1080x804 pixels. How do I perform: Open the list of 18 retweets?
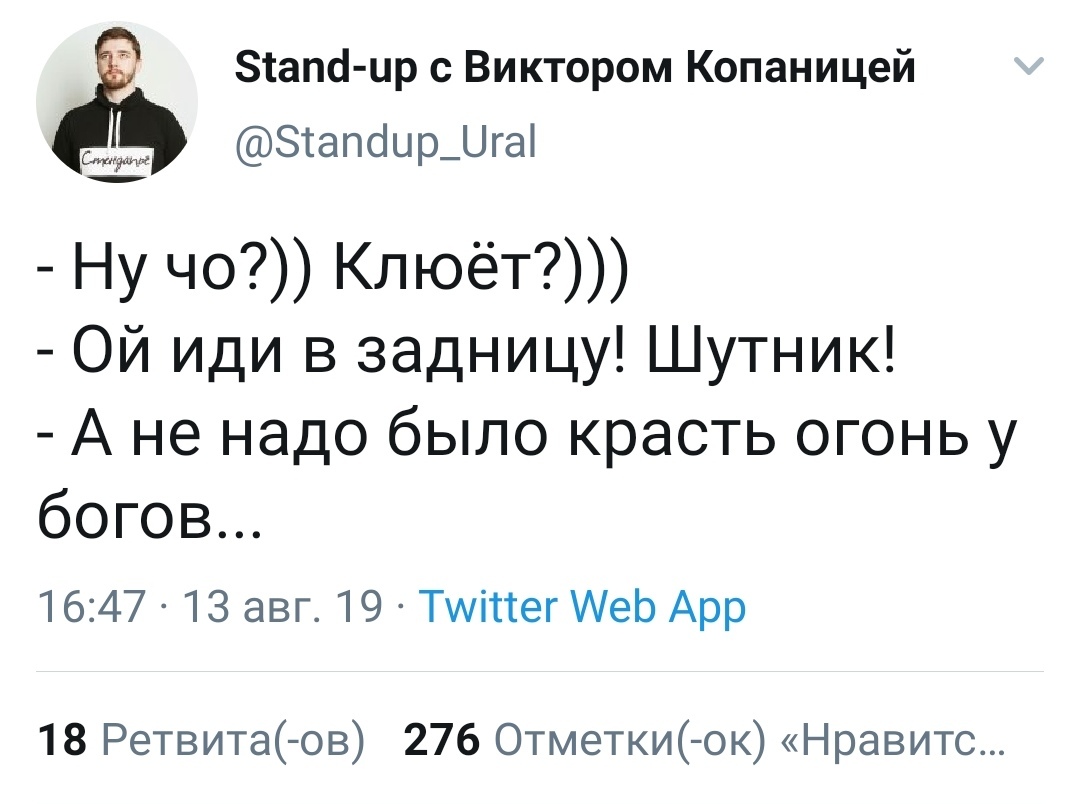click(200, 742)
